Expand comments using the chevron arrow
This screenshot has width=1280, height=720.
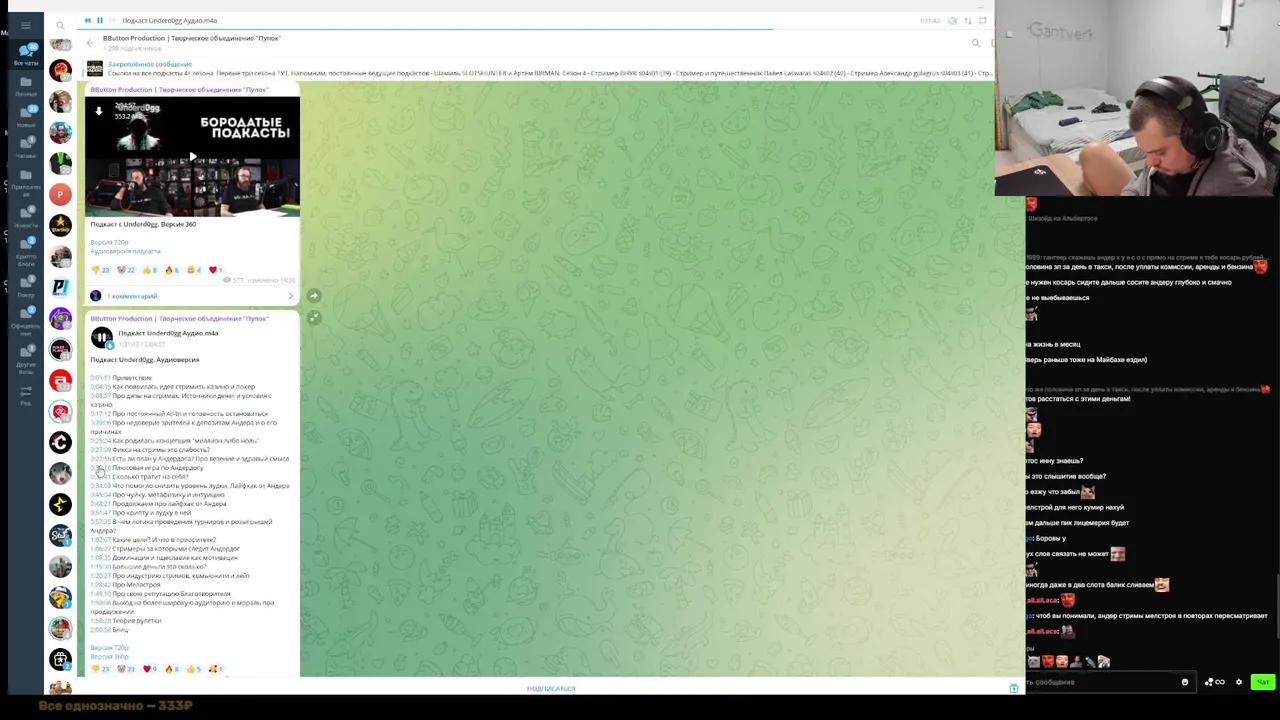(290, 296)
